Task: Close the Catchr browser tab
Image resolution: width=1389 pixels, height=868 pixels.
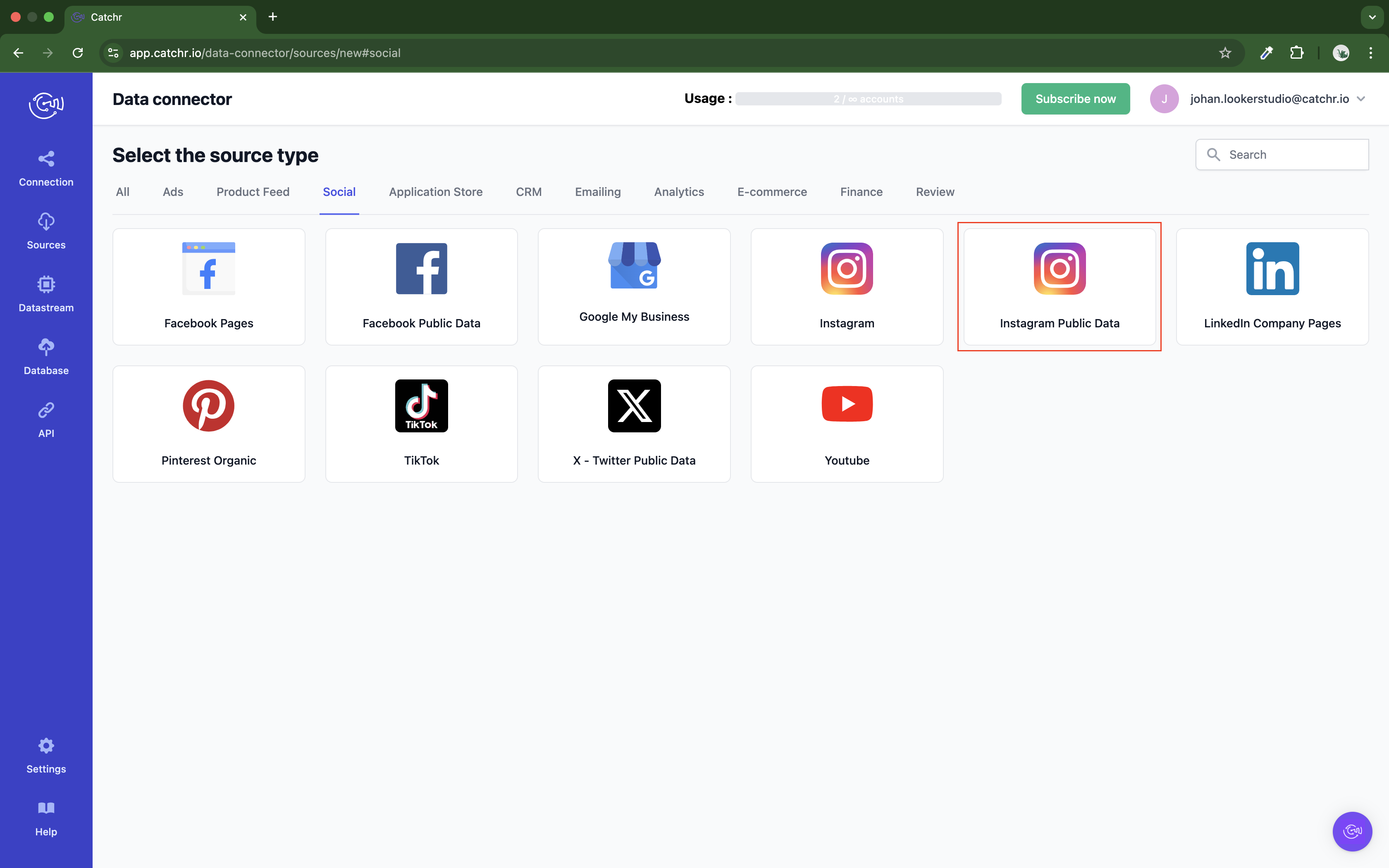Action: pos(243,17)
